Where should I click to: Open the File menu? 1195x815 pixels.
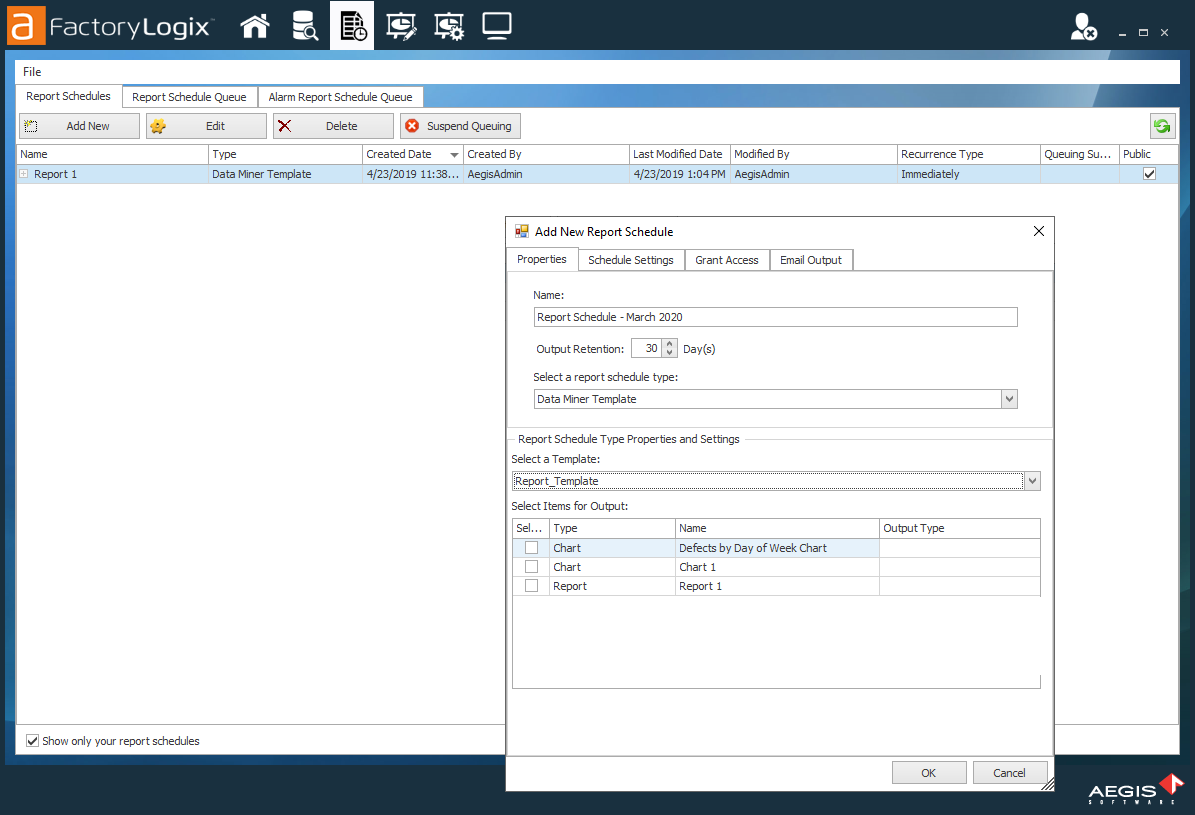32,71
